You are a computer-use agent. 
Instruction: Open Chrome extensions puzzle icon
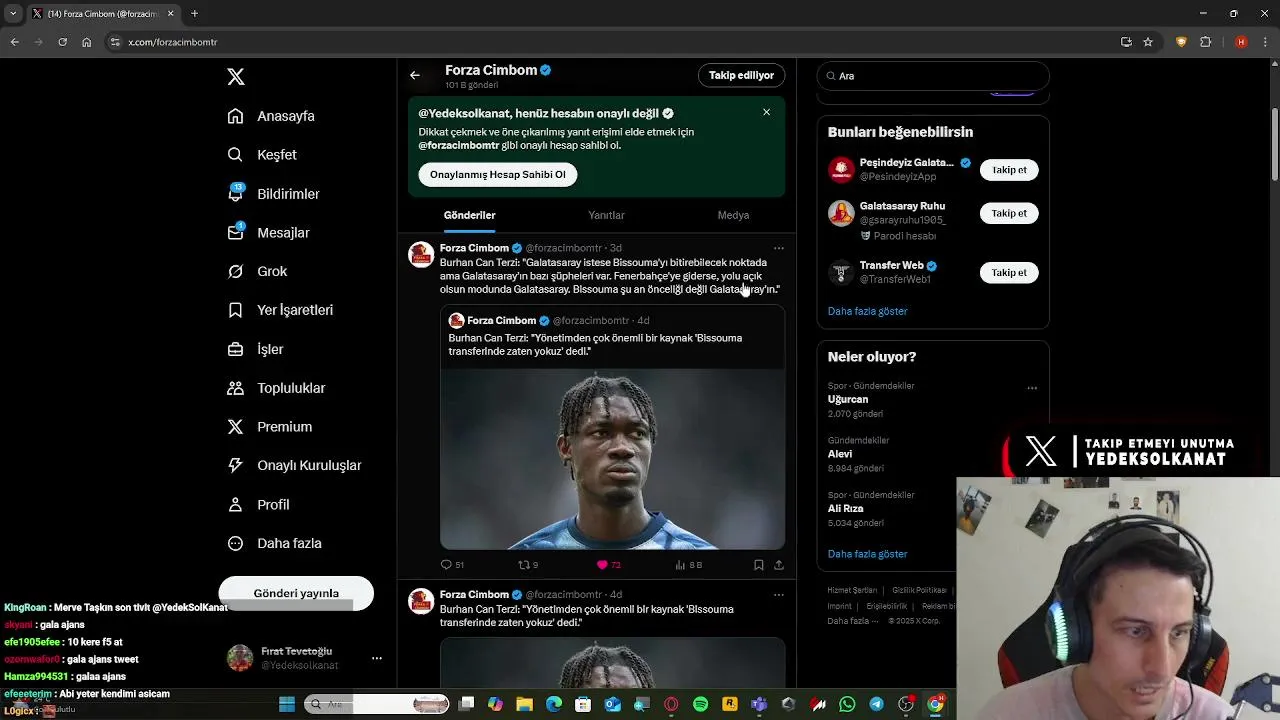pyautogui.click(x=1205, y=42)
